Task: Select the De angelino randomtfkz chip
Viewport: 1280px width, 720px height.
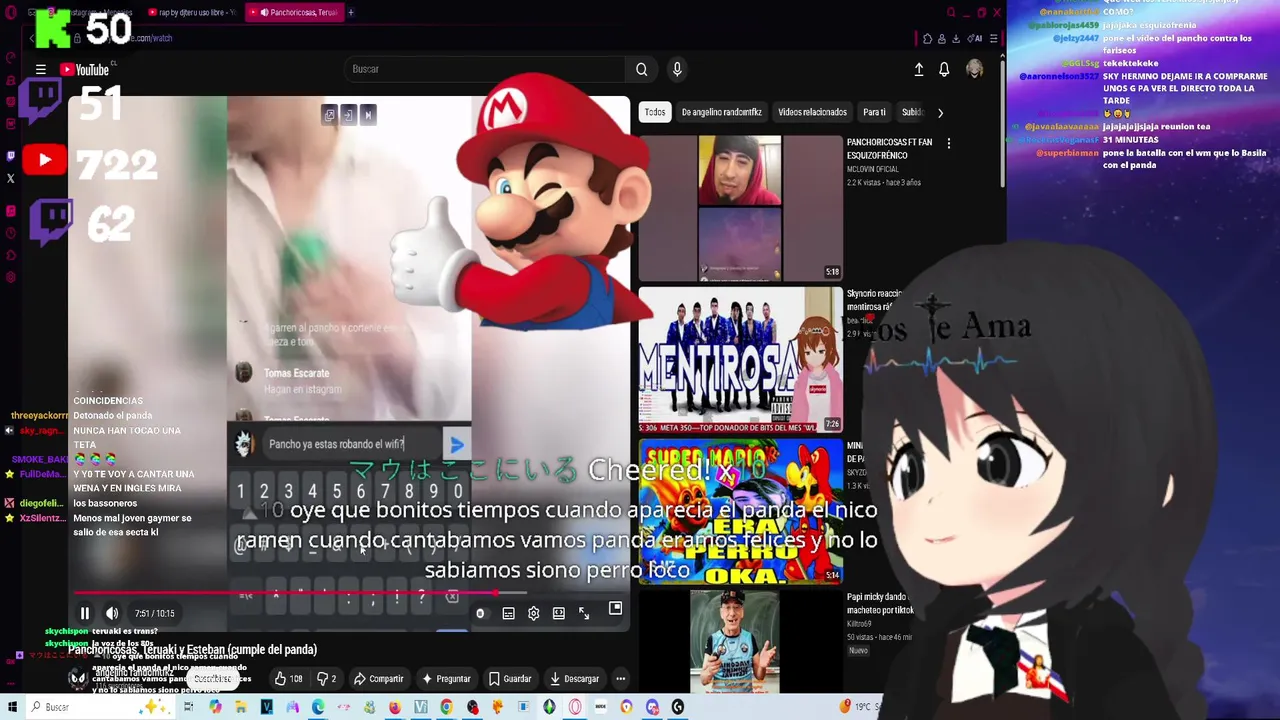Action: point(722,112)
